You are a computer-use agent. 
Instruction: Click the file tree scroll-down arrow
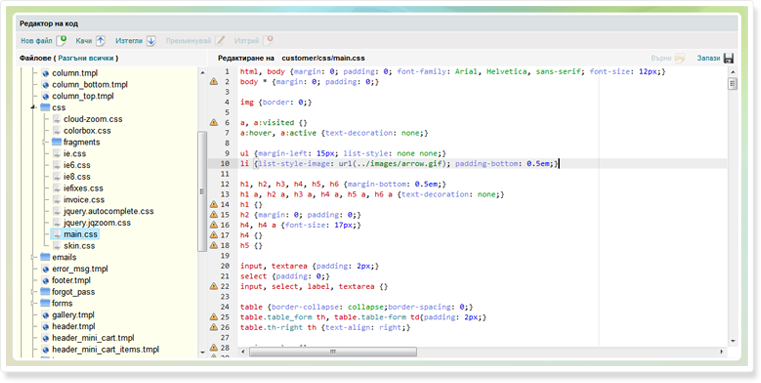(x=202, y=353)
